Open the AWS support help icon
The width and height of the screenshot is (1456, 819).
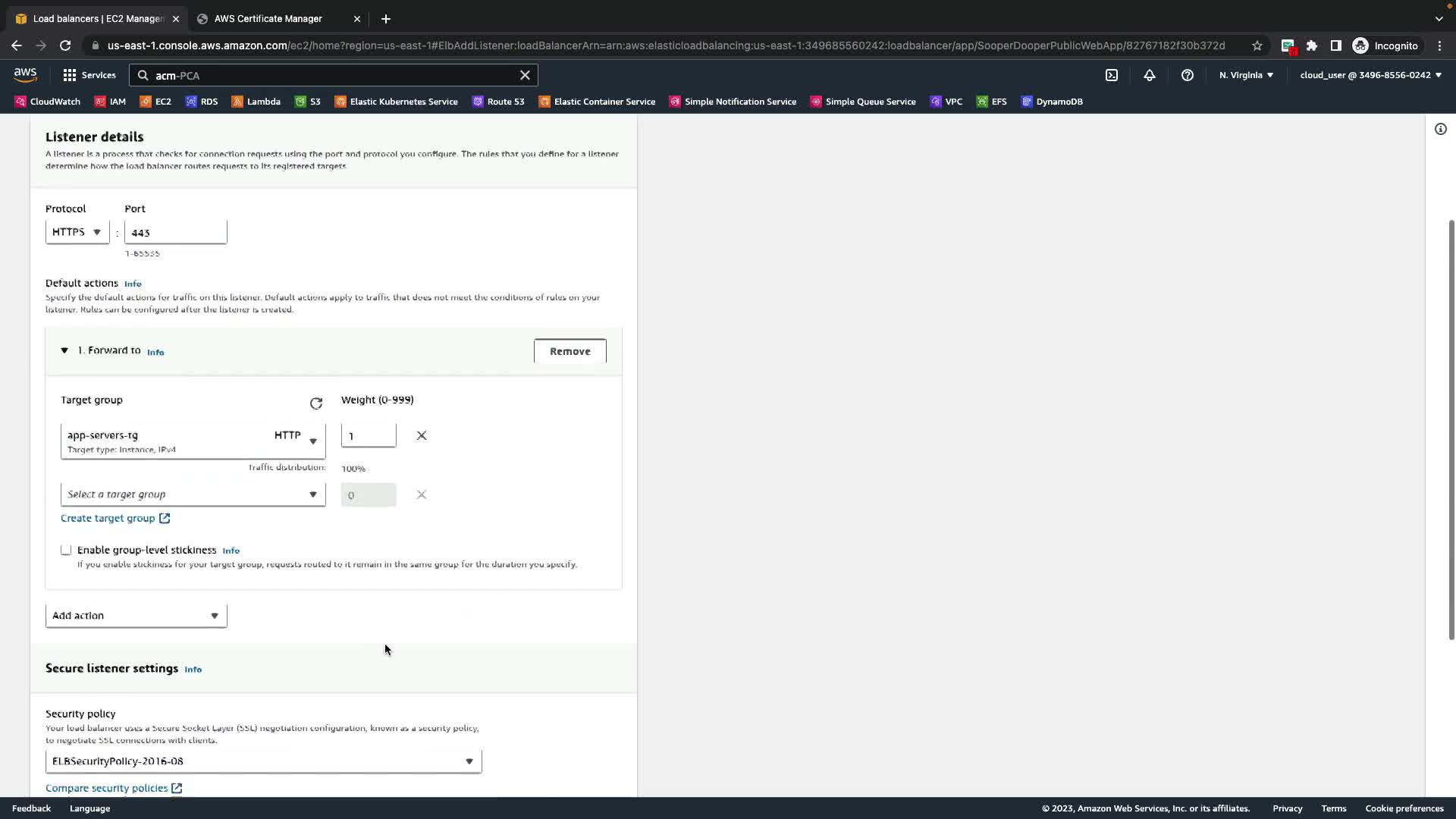click(1188, 75)
